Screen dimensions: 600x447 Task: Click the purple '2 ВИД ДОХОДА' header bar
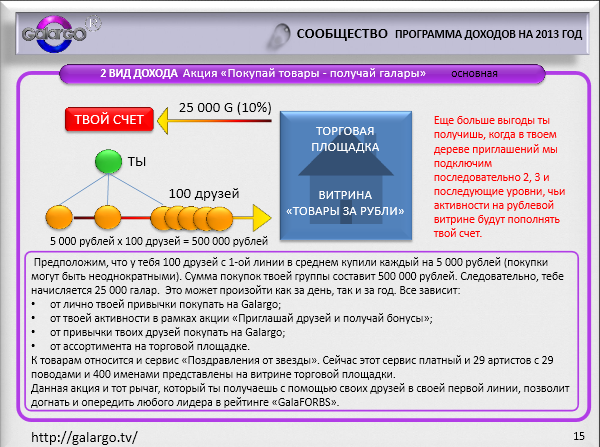click(x=302, y=73)
